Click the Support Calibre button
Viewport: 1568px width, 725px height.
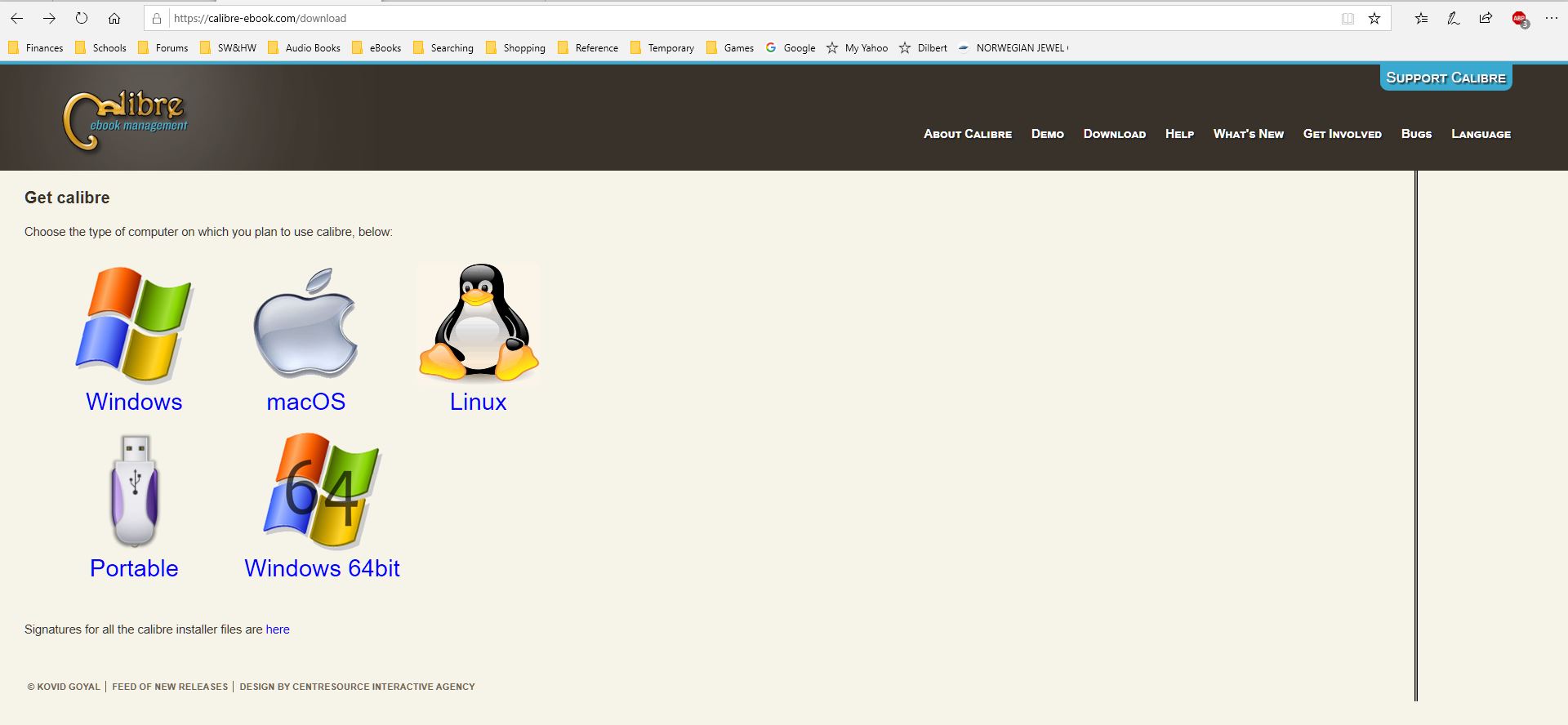click(1446, 78)
